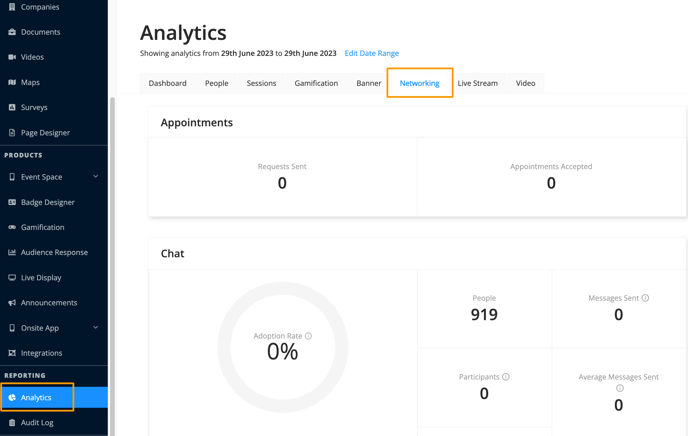The image size is (688, 436).
Task: Expand the Event Space chevron
Action: click(x=96, y=176)
